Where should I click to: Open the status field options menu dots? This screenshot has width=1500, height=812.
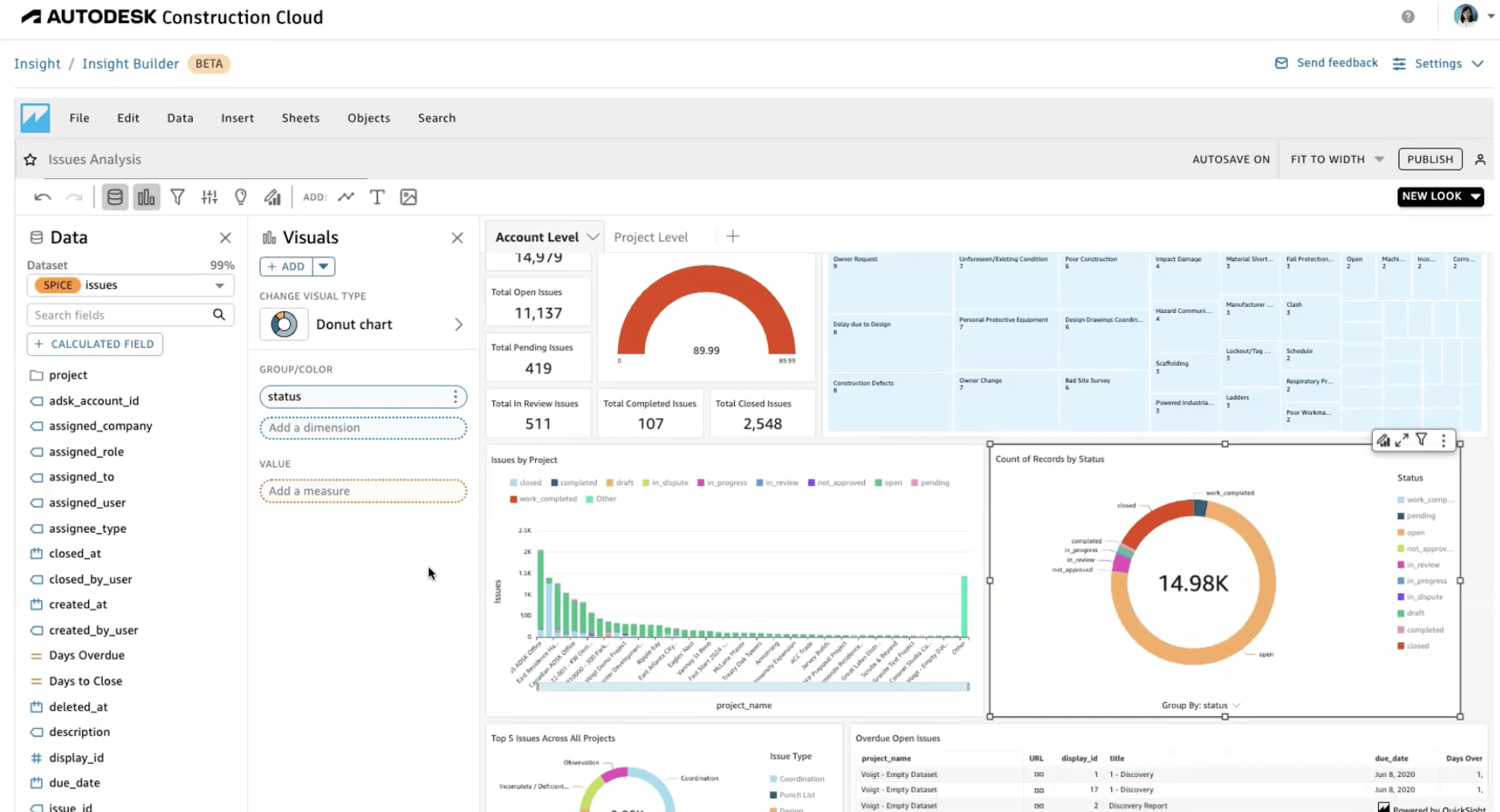455,397
